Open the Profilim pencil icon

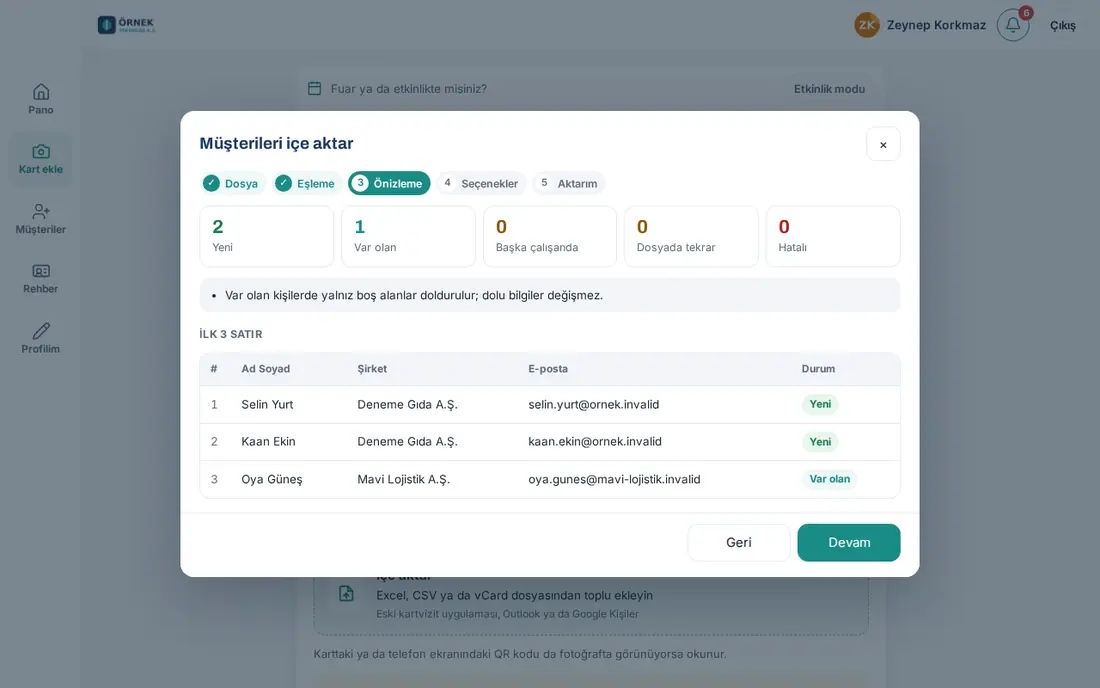tap(41, 331)
